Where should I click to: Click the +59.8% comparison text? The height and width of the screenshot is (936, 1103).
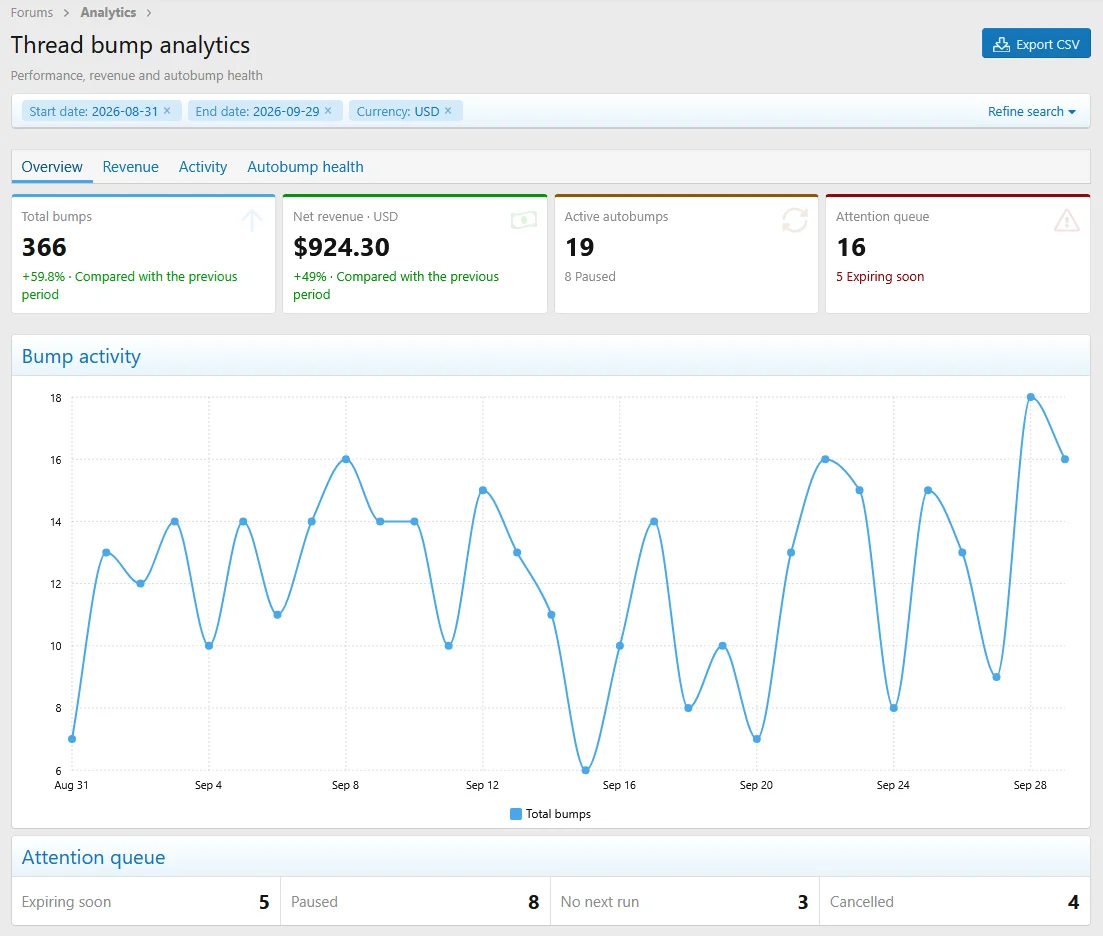pos(129,286)
